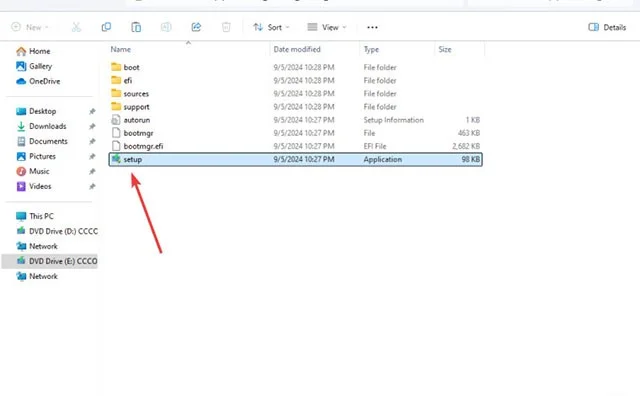Unpin Desktop using its pin icon
Screen dimensions: 640x396
coord(92,111)
